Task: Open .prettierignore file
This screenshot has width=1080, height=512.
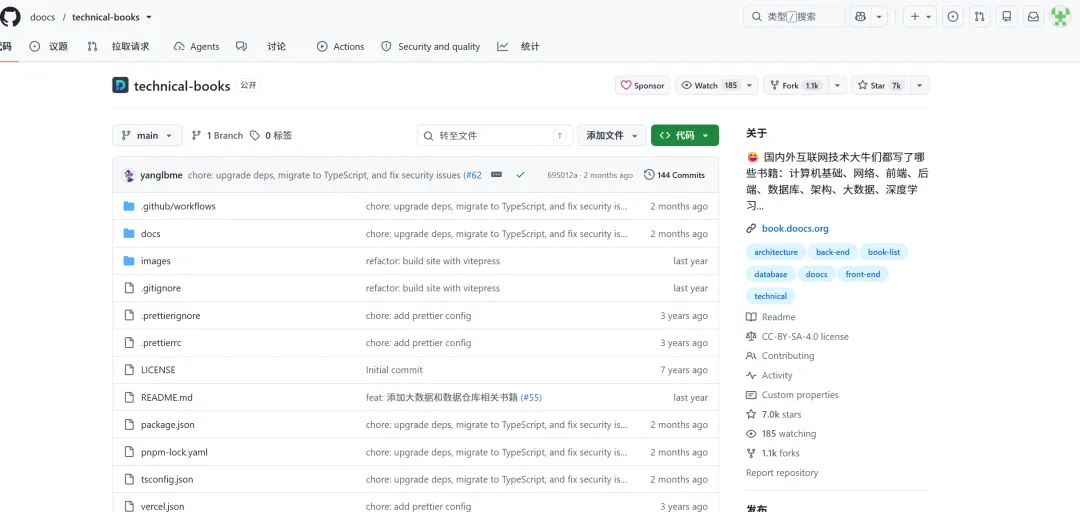Action: point(171,316)
